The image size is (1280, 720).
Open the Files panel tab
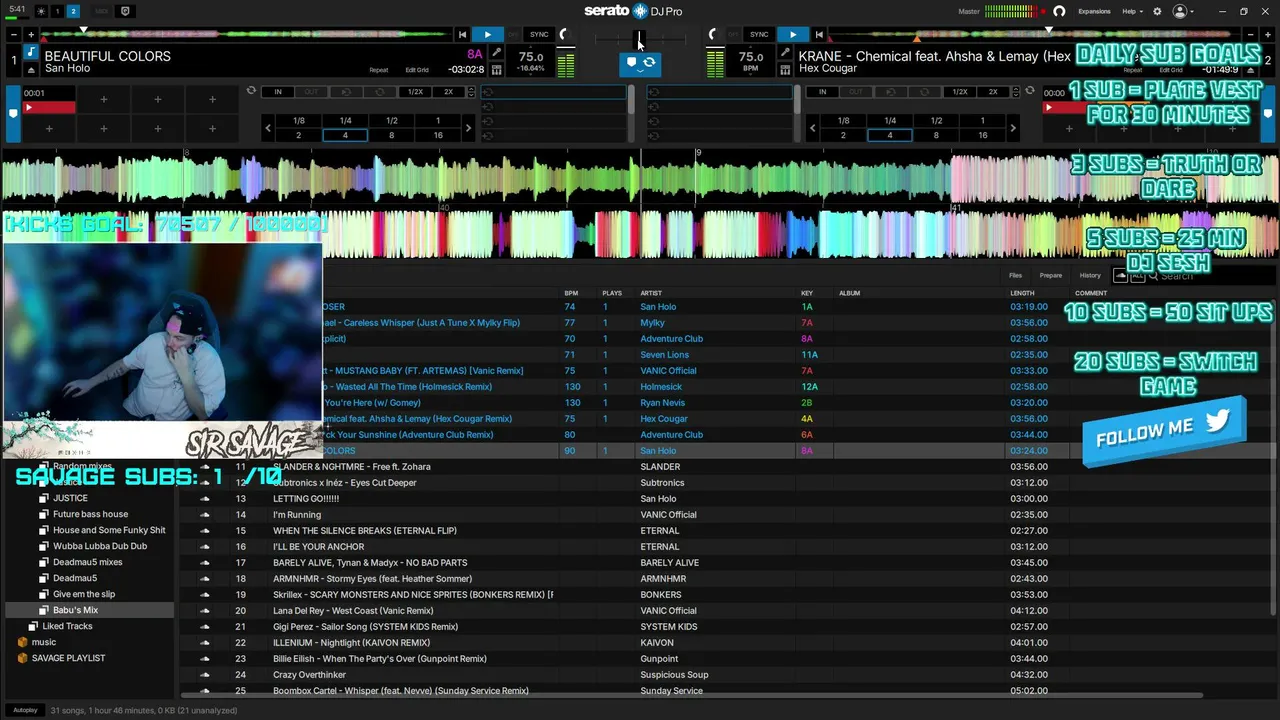1015,275
